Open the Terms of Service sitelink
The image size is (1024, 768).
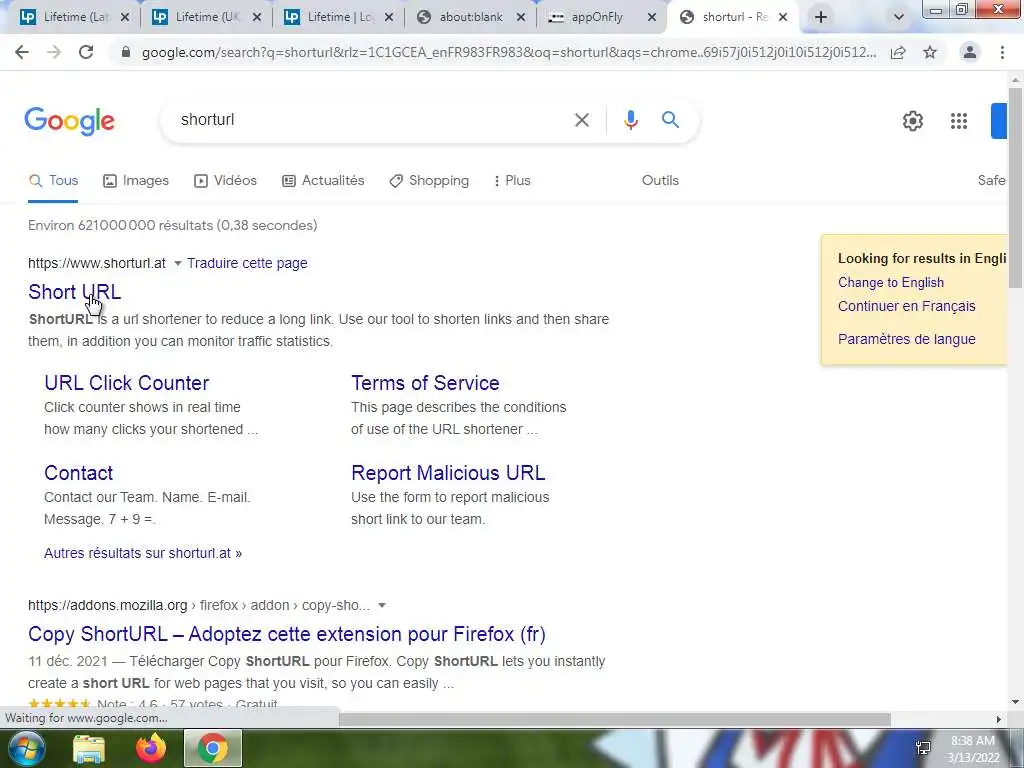point(425,383)
